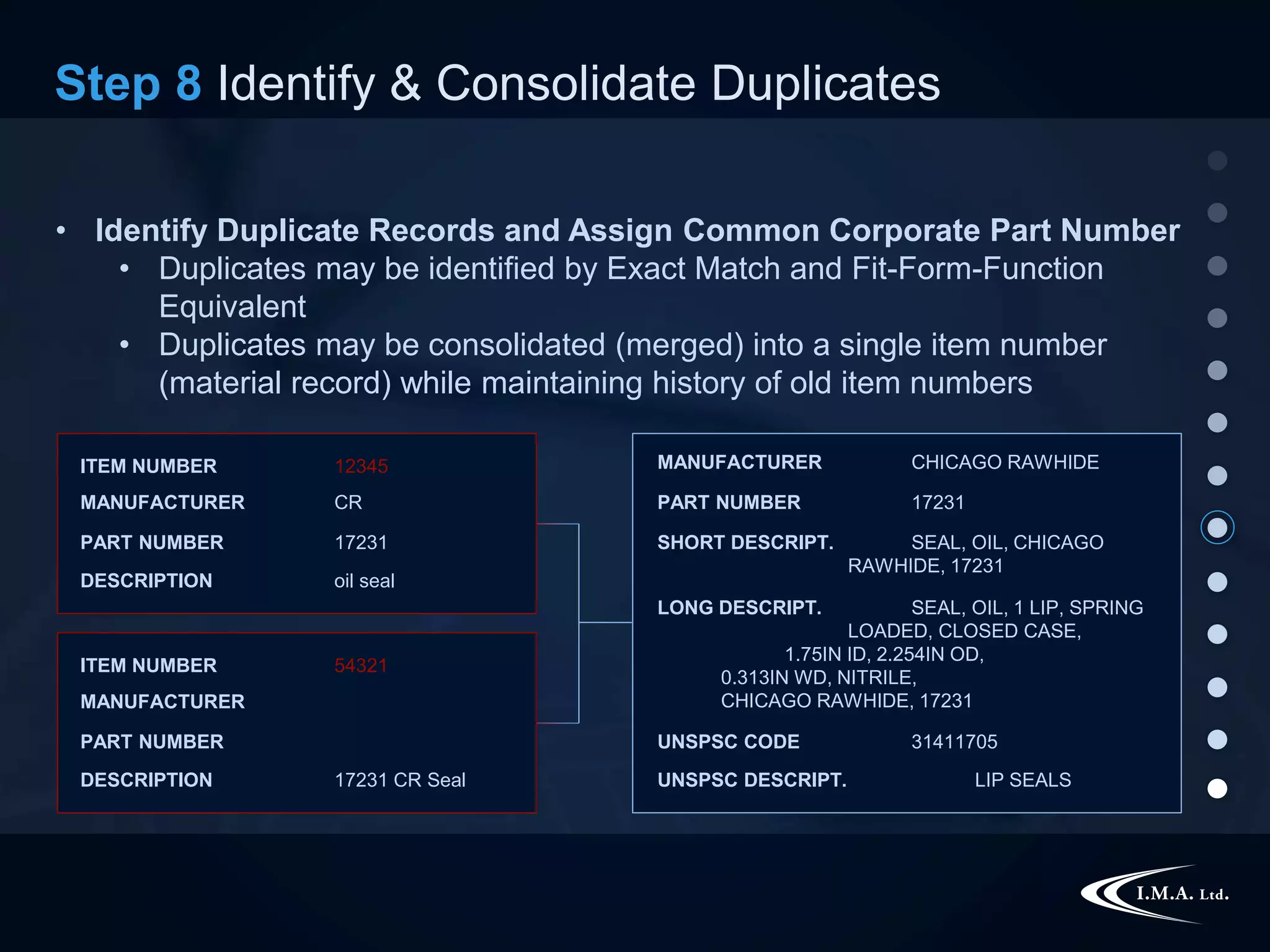The height and width of the screenshot is (952, 1270).
Task: Click the UNSPSC code 31411705
Action: (954, 742)
